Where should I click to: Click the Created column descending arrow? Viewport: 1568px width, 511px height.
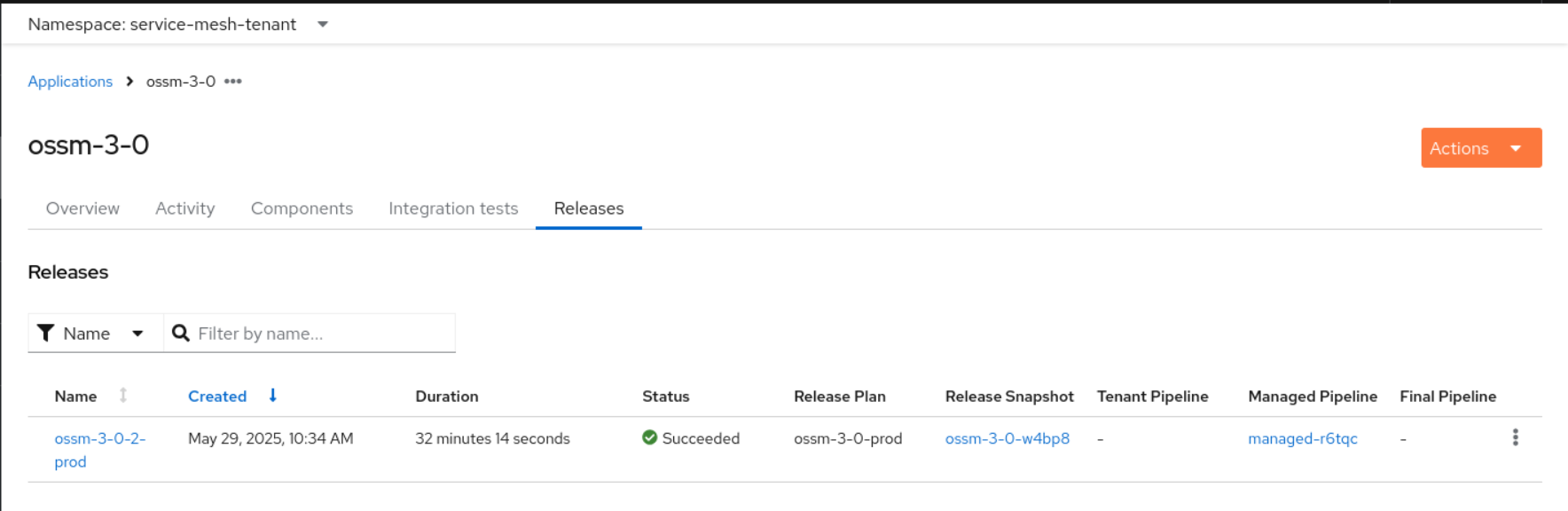click(x=273, y=396)
